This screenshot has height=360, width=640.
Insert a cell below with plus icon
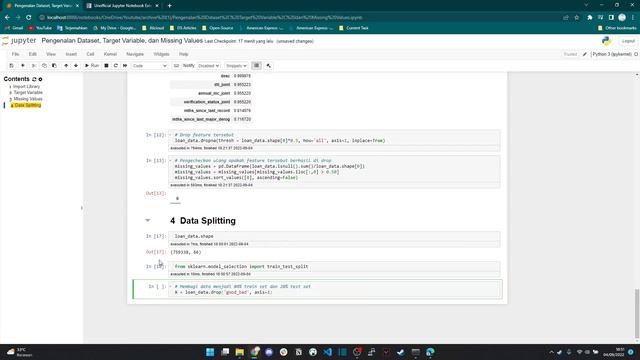point(23,66)
